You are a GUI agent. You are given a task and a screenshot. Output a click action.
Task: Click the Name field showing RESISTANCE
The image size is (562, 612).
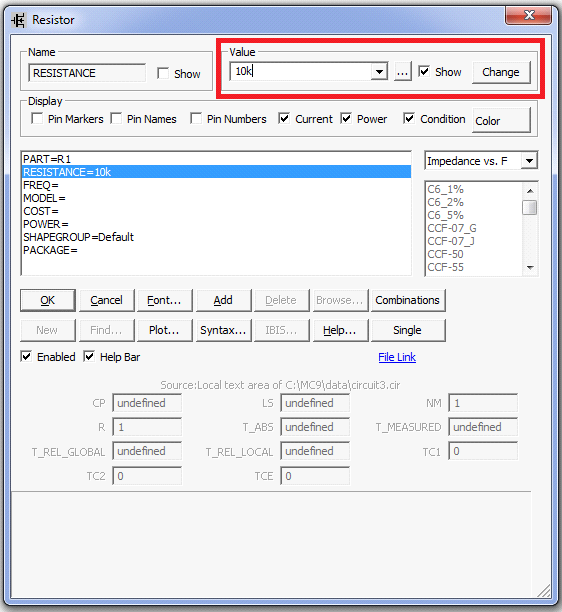tap(87, 73)
